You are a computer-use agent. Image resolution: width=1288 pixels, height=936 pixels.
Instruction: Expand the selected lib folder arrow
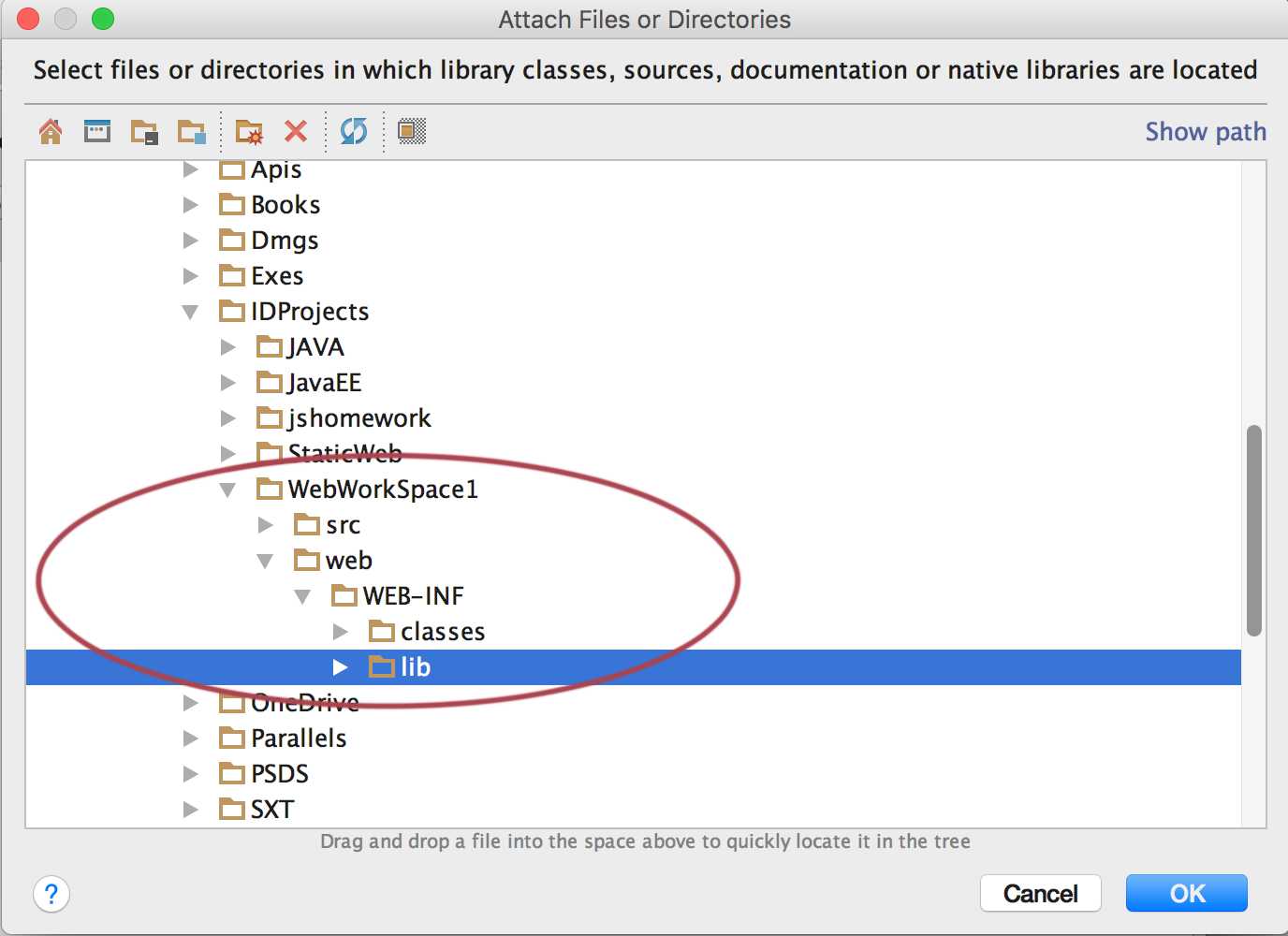(341, 667)
